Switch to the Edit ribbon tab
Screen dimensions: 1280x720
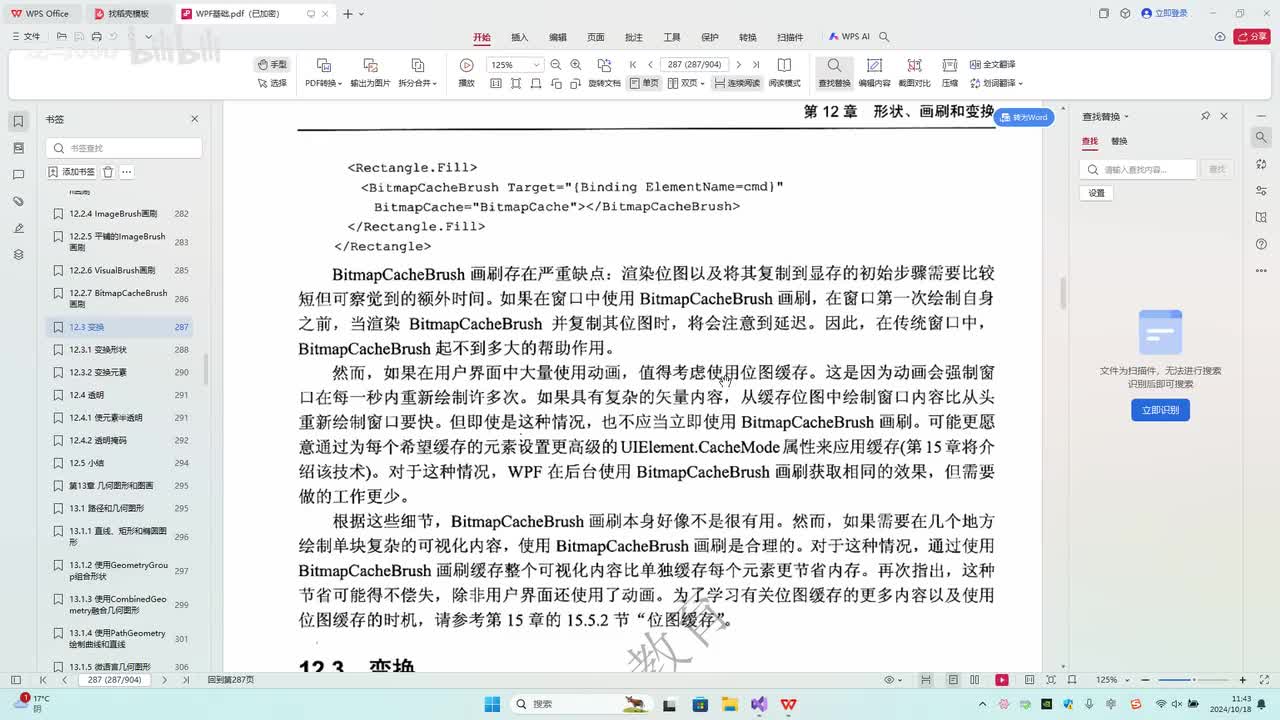557,37
